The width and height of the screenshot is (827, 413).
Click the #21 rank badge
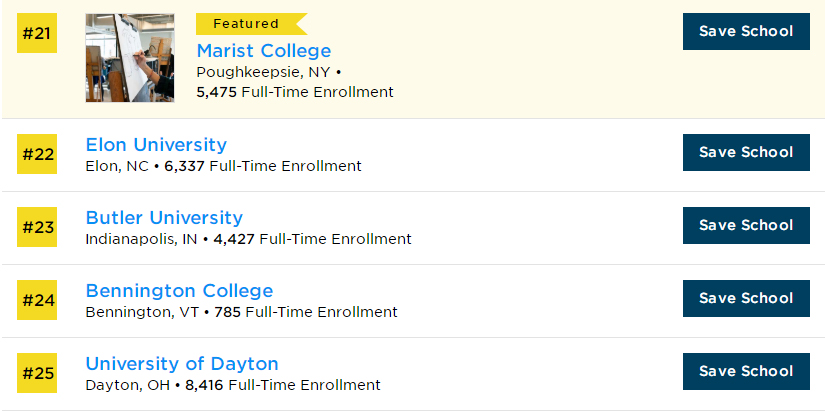[38, 33]
